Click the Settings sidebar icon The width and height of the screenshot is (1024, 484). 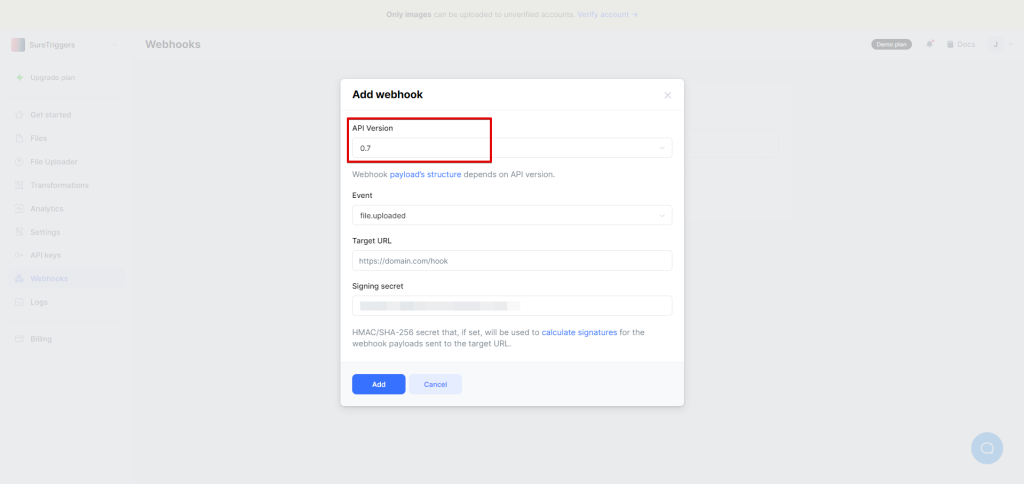point(19,232)
